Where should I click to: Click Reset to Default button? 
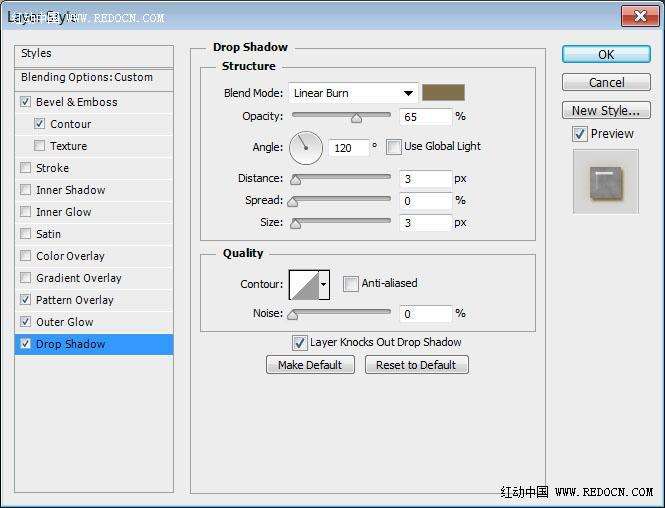pos(416,365)
